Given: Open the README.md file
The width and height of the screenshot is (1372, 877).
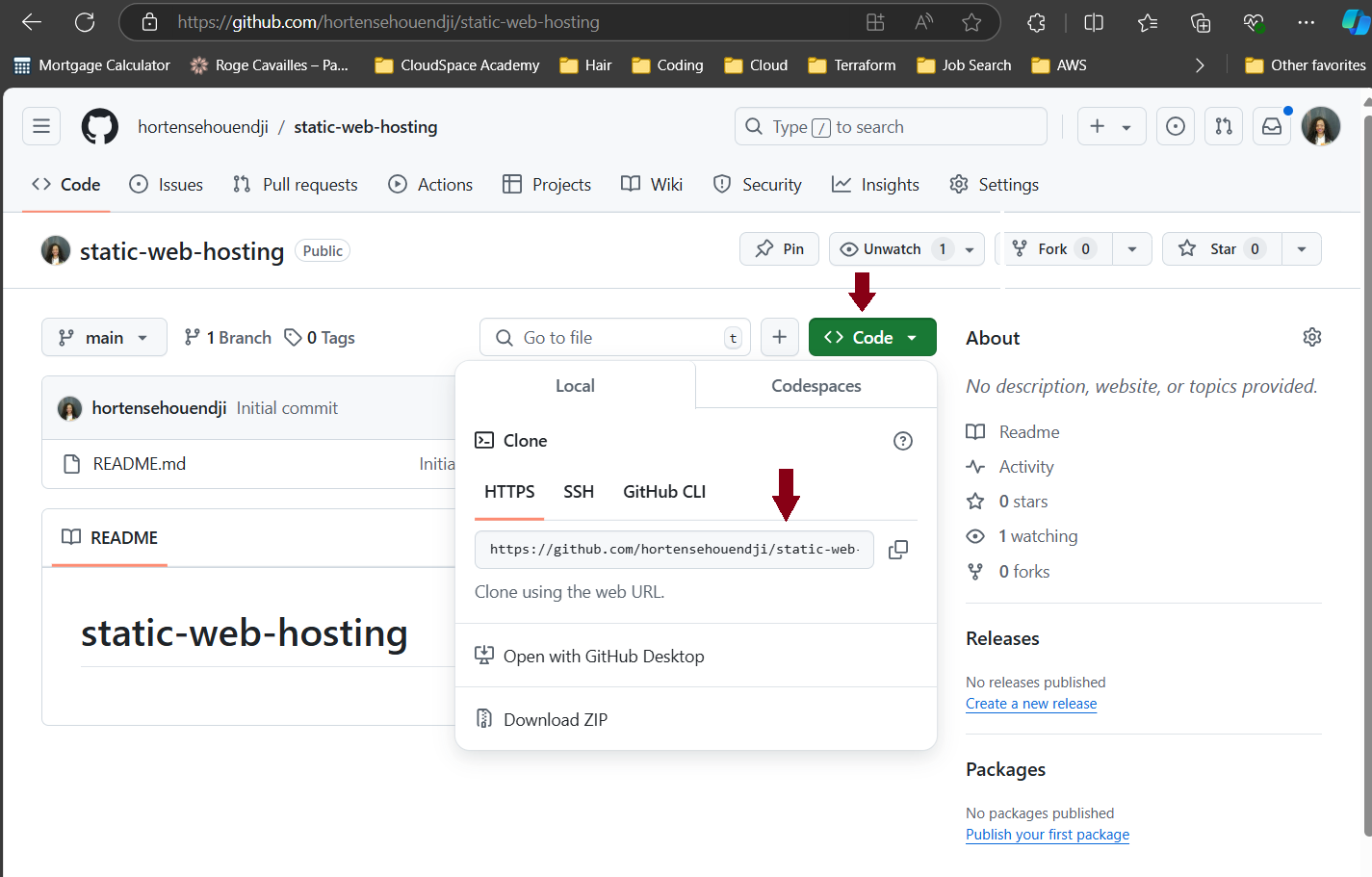Looking at the screenshot, I should pyautogui.click(x=140, y=464).
